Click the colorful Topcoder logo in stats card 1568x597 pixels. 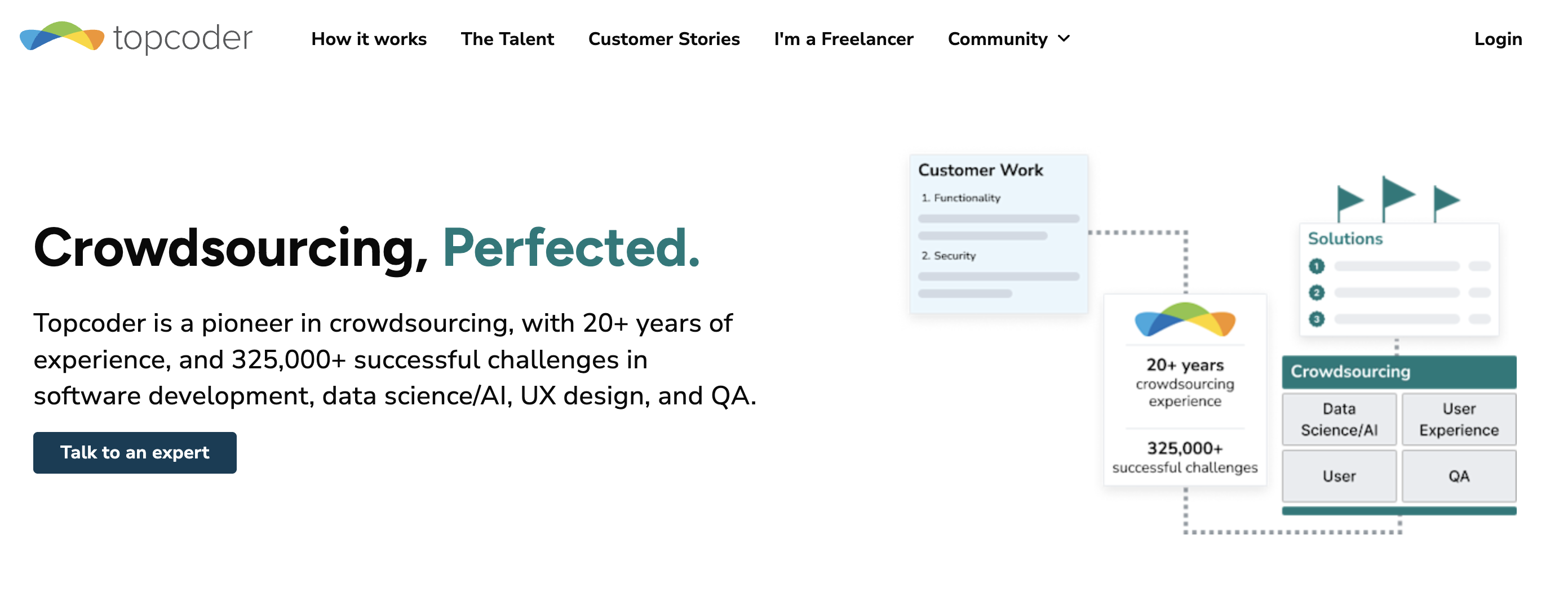click(1185, 319)
